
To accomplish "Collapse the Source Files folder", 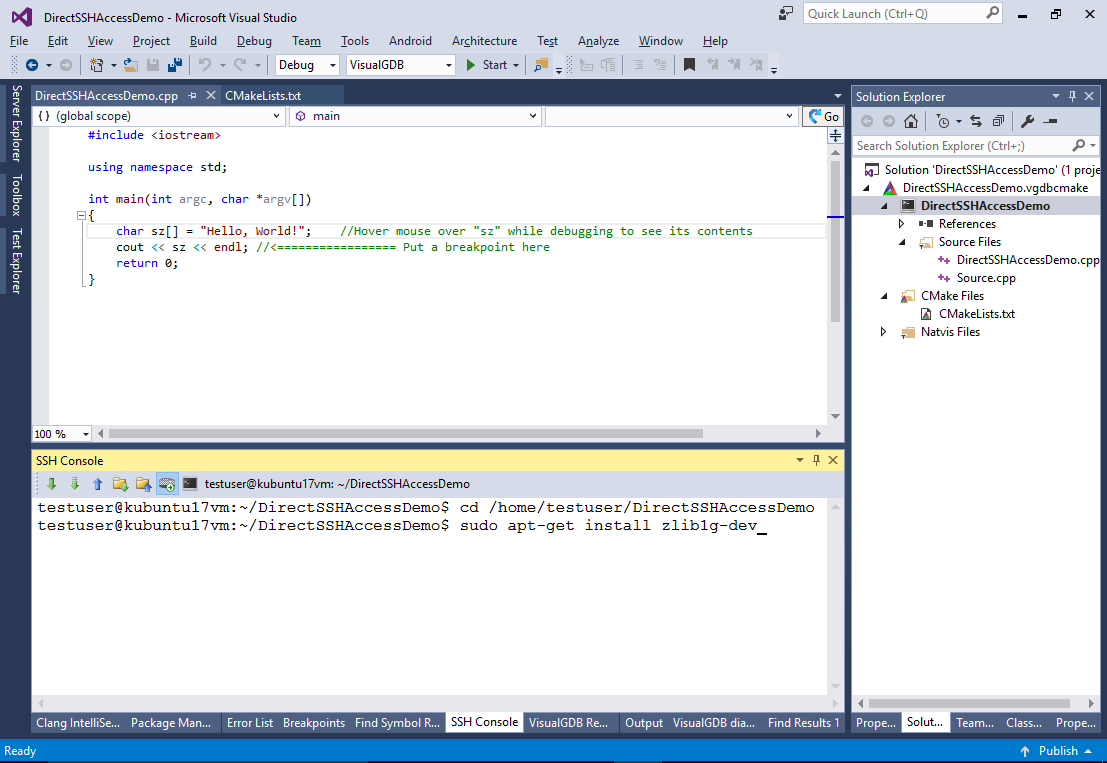I will point(902,242).
